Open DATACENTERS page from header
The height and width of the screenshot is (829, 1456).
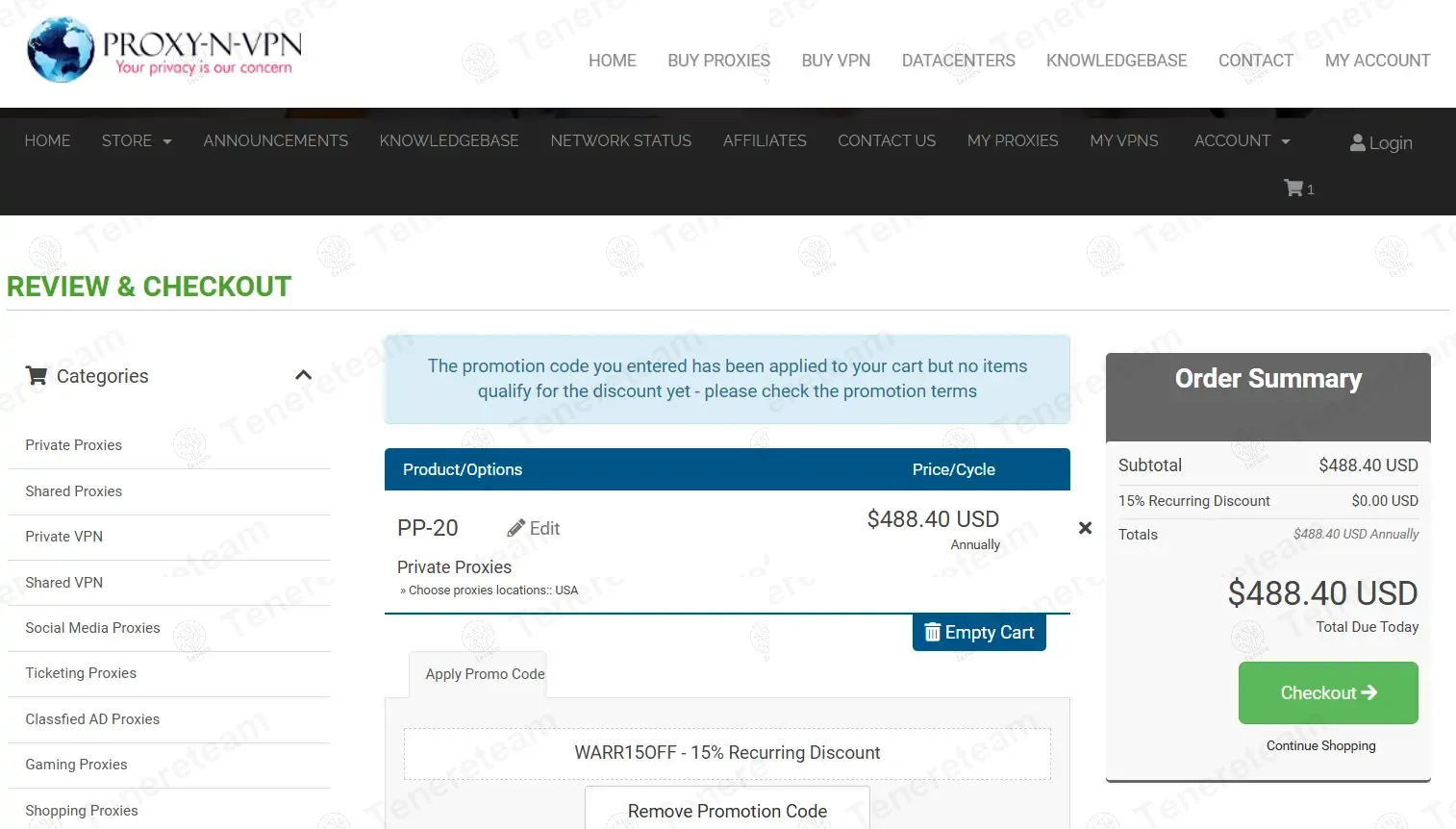click(959, 61)
